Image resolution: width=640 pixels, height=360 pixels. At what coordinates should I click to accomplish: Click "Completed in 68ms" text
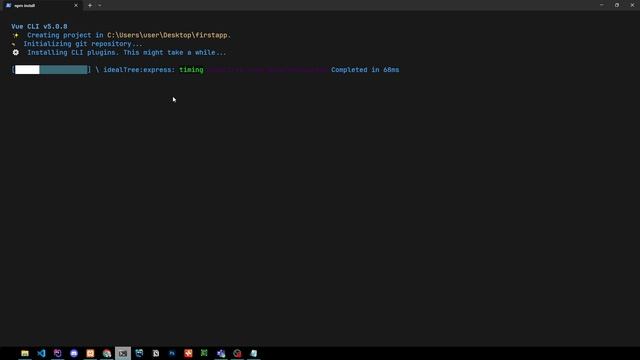[x=365, y=70]
